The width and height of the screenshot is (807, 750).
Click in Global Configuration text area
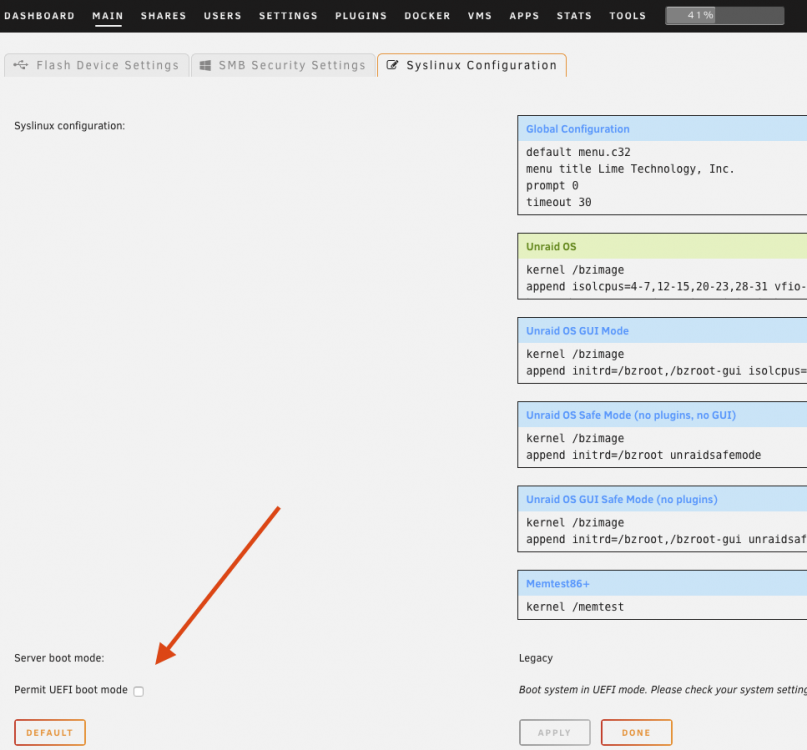click(662, 177)
